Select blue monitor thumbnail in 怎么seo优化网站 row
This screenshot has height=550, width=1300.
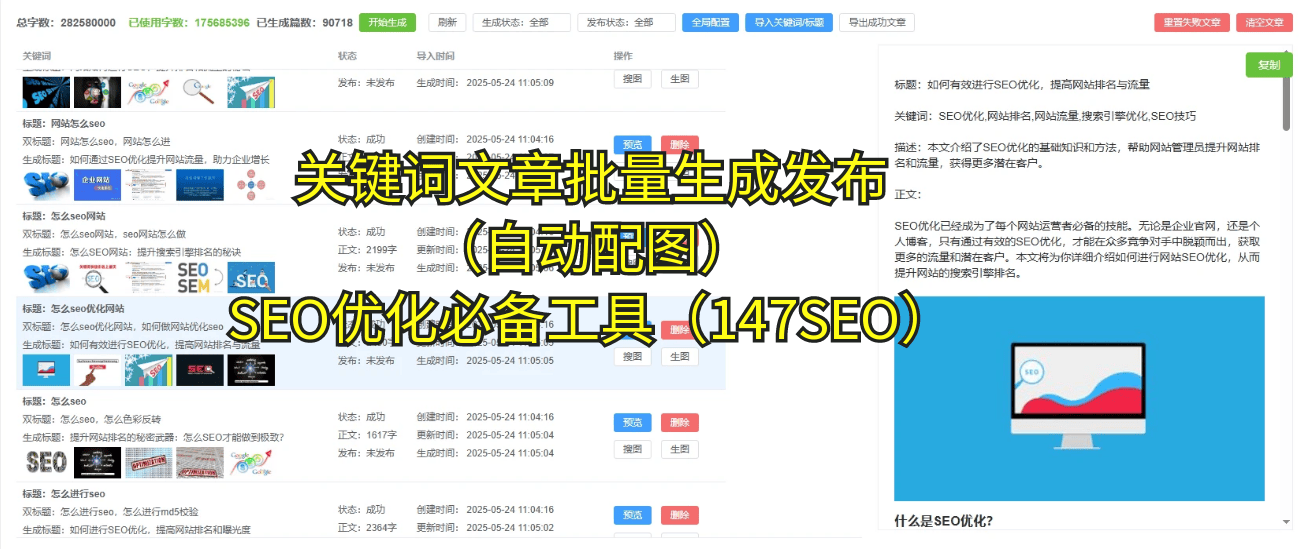46,370
